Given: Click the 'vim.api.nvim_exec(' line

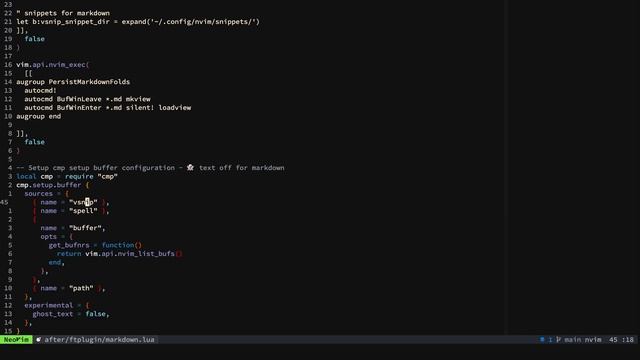Looking at the screenshot, I should [x=53, y=64].
